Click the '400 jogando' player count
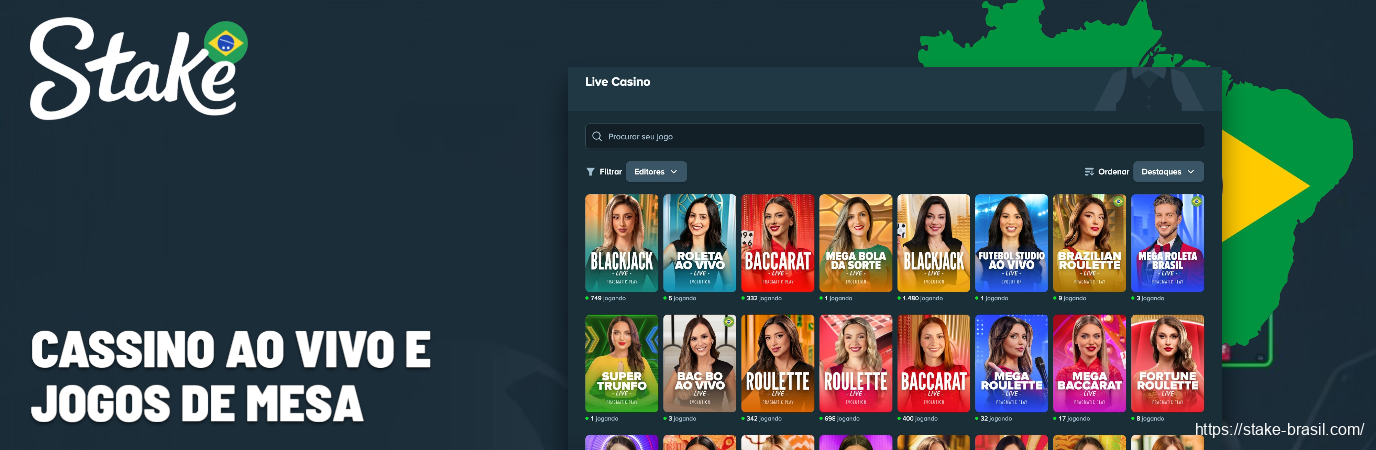Screen dimensions: 1376x450 (919, 418)
